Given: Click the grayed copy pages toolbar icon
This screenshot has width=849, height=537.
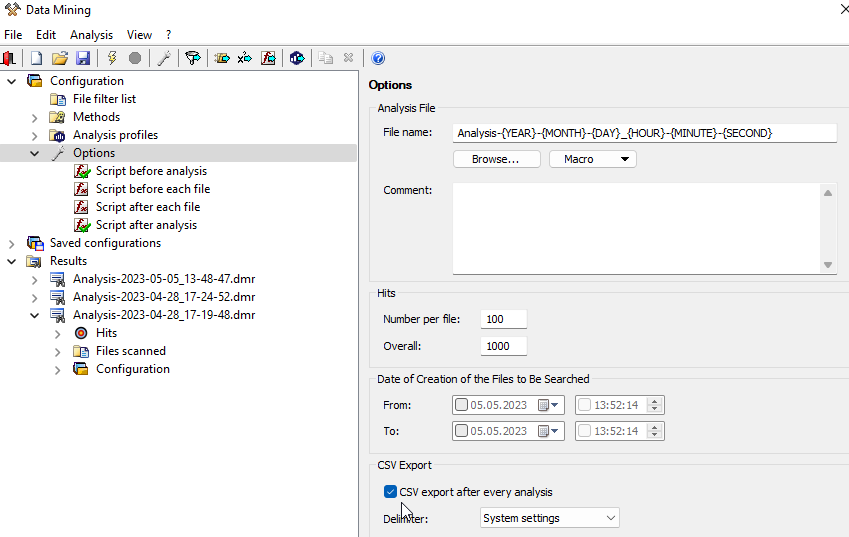Looking at the screenshot, I should point(325,58).
